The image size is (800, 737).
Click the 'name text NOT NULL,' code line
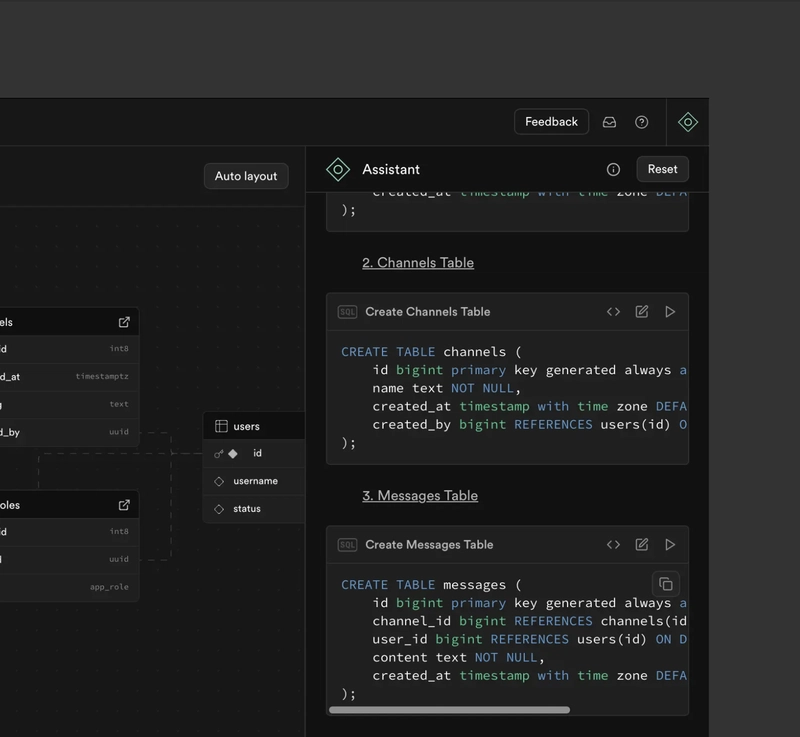(446, 388)
